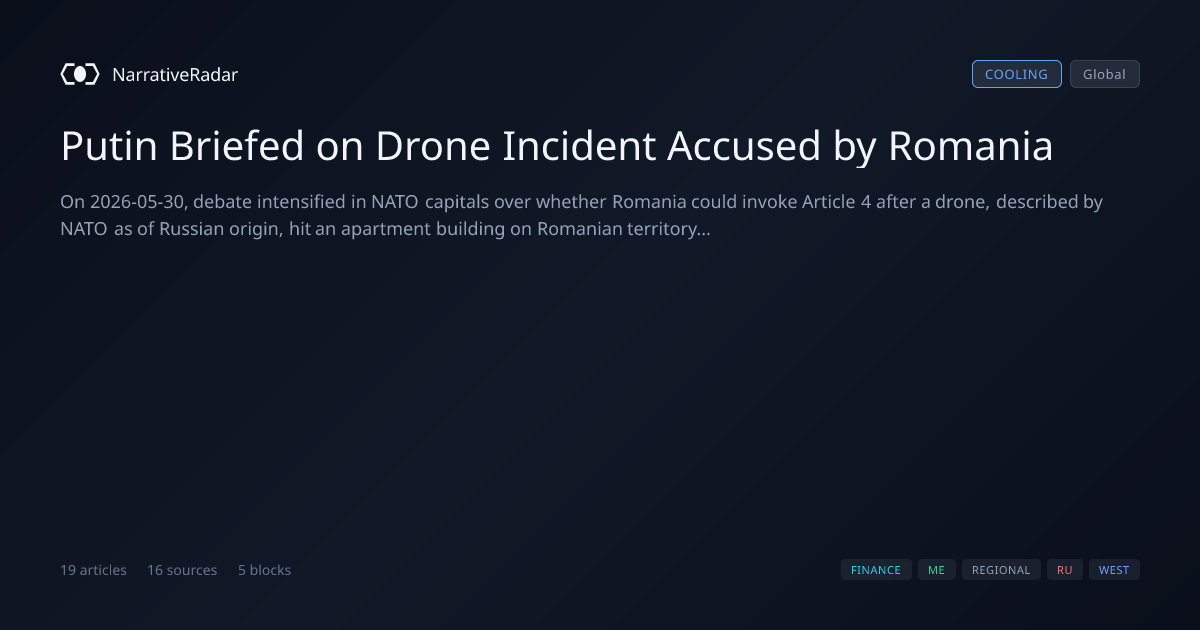Click the Global scope badge

click(1104, 74)
